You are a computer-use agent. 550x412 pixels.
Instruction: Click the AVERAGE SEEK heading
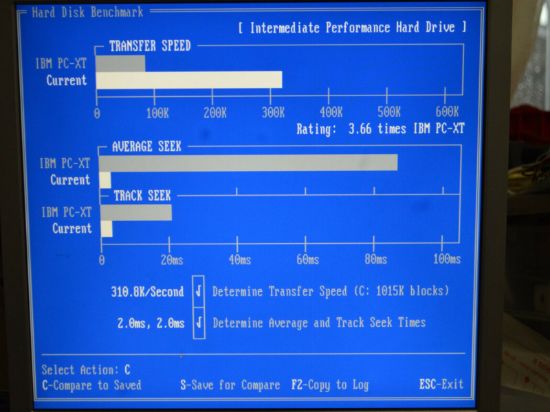click(x=147, y=146)
